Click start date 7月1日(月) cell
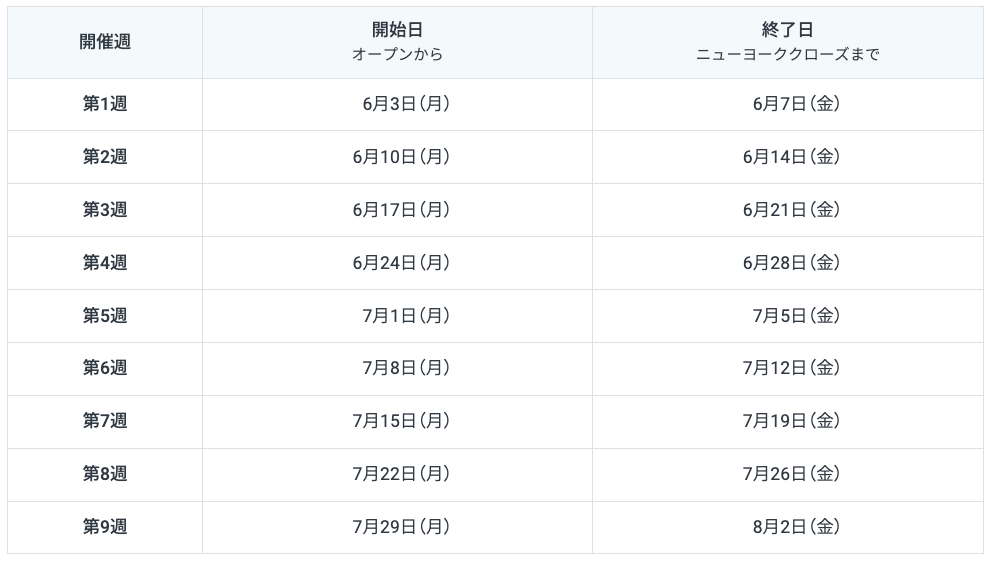 click(405, 316)
